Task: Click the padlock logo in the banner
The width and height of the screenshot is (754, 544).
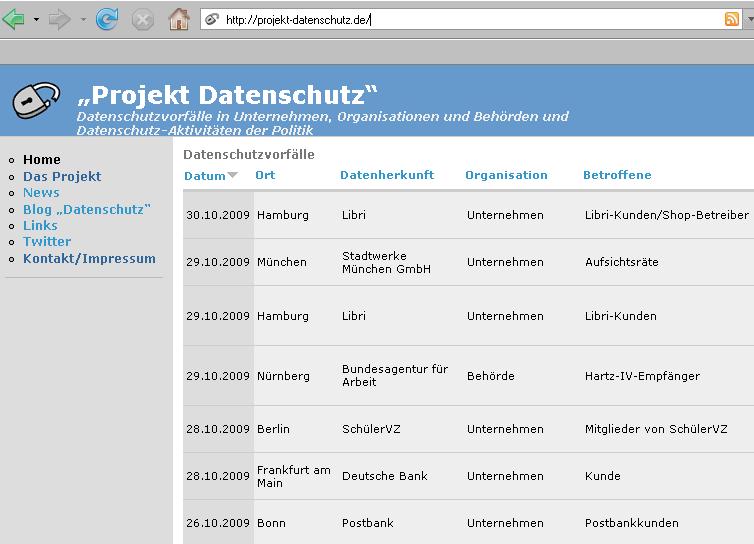Action: 36,100
